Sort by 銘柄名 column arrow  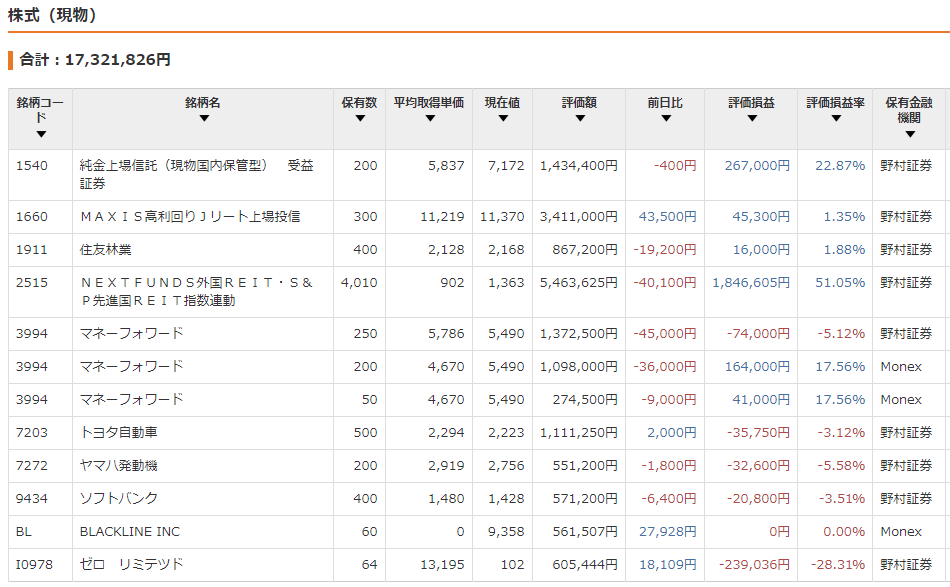204,118
